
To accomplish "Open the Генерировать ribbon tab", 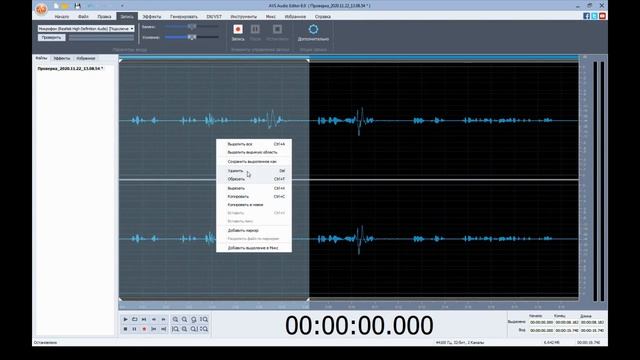I will click(184, 17).
